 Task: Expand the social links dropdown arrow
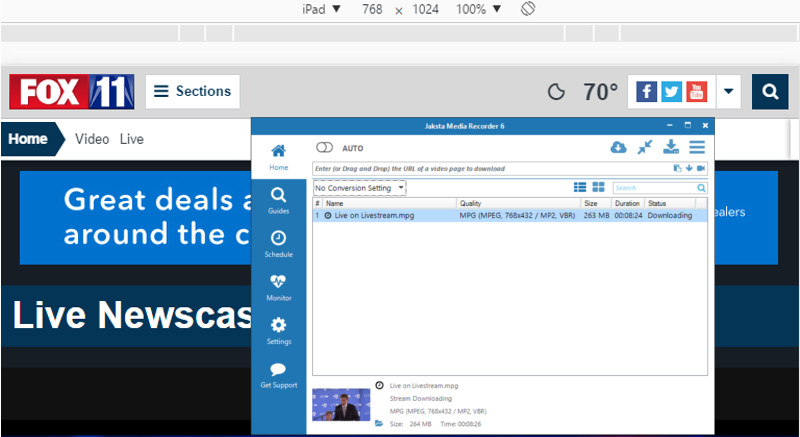[729, 92]
